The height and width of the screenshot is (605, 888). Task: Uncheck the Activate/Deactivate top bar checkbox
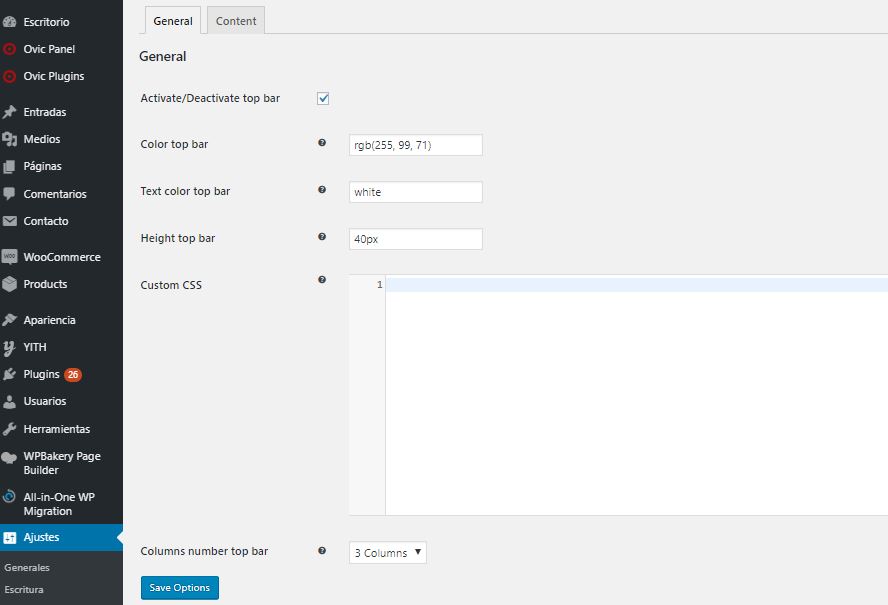tap(323, 99)
